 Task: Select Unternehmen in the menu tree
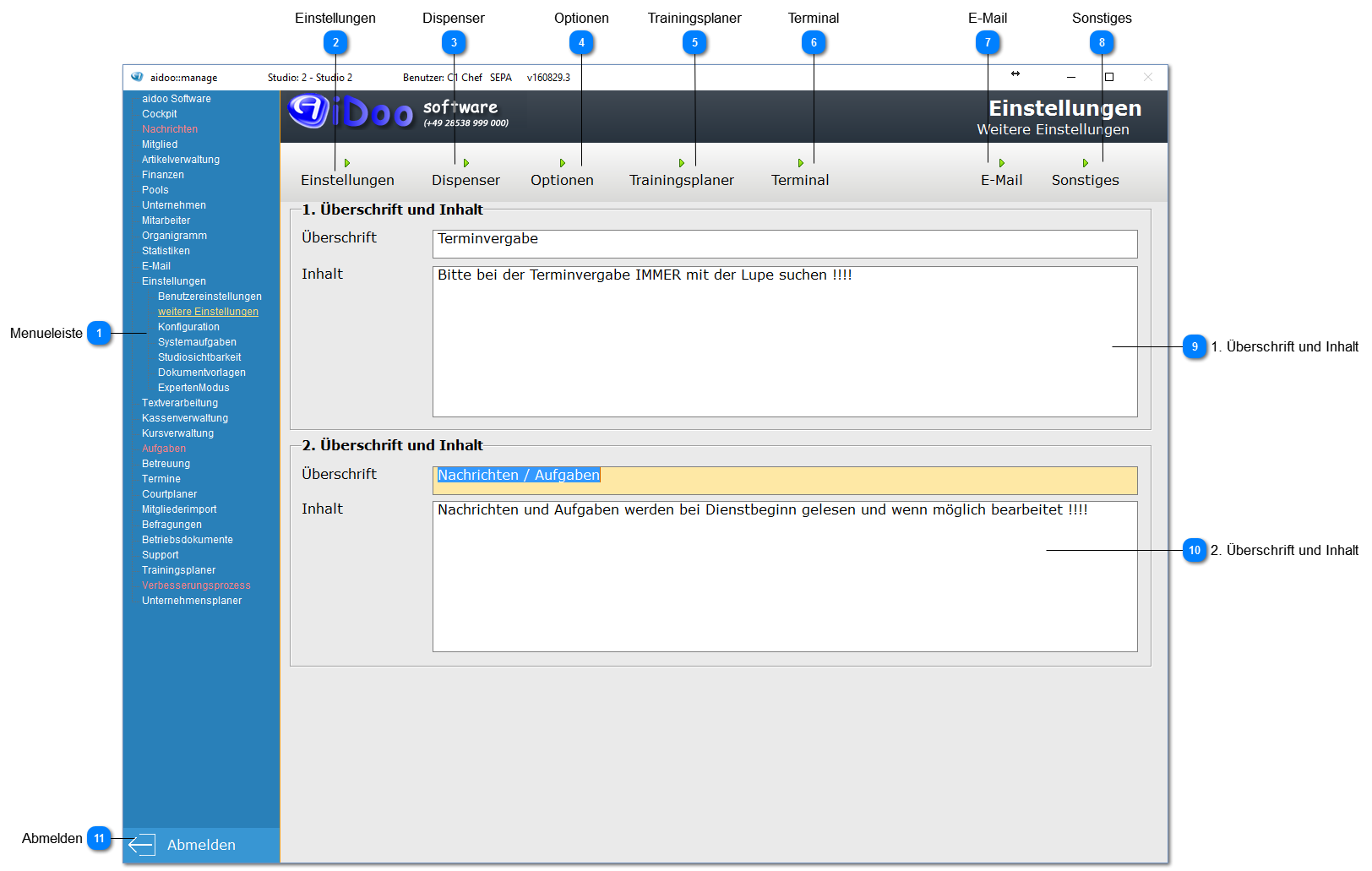(x=174, y=205)
